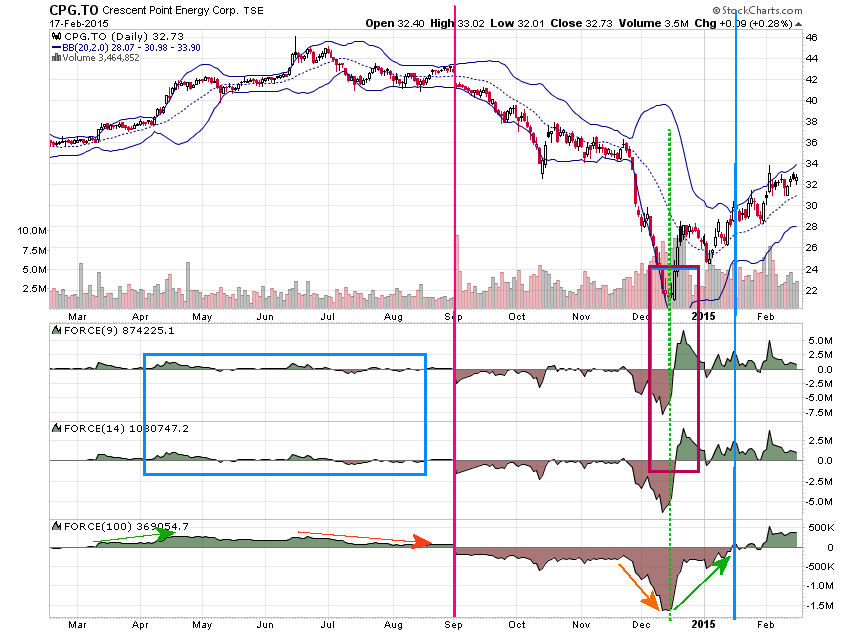Click the FORCE(14) 1080747.2 label

coord(126,428)
